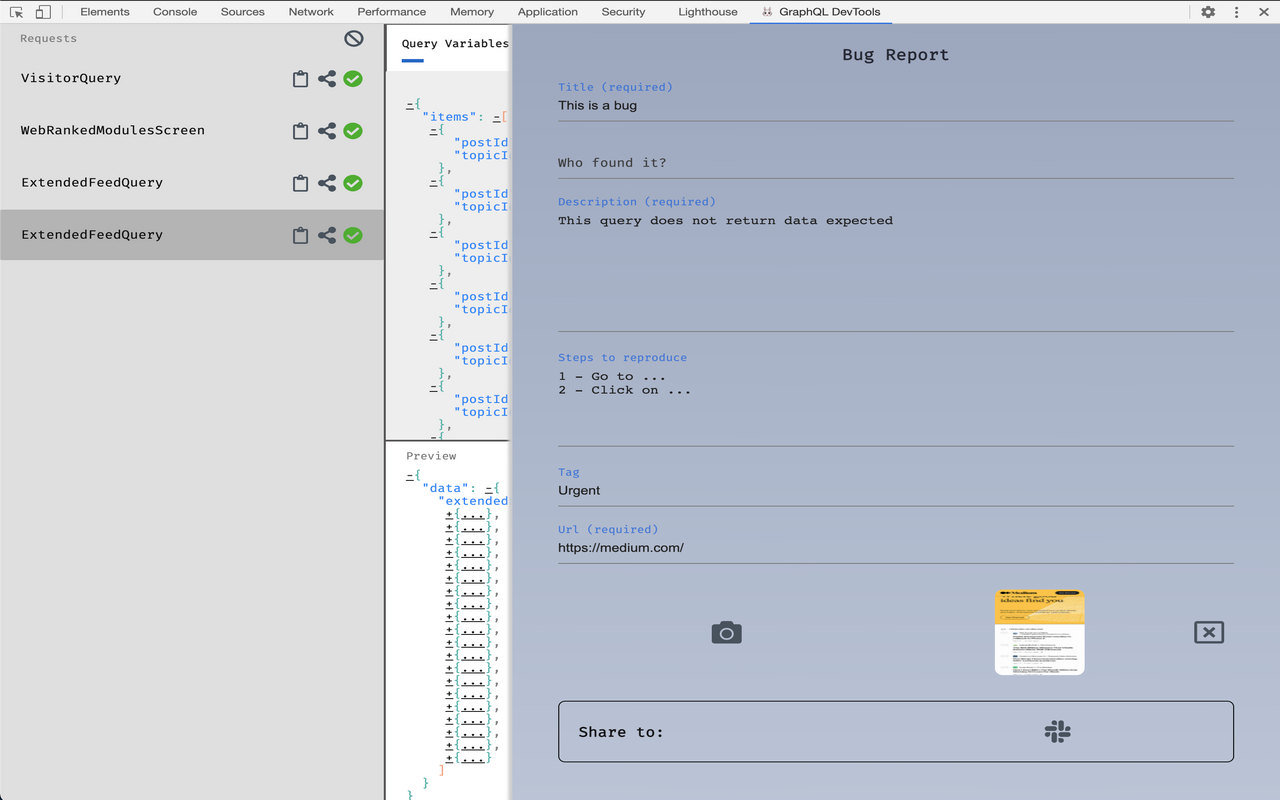The width and height of the screenshot is (1280, 800).
Task: Share the bug report to Slack
Action: click(x=1057, y=731)
